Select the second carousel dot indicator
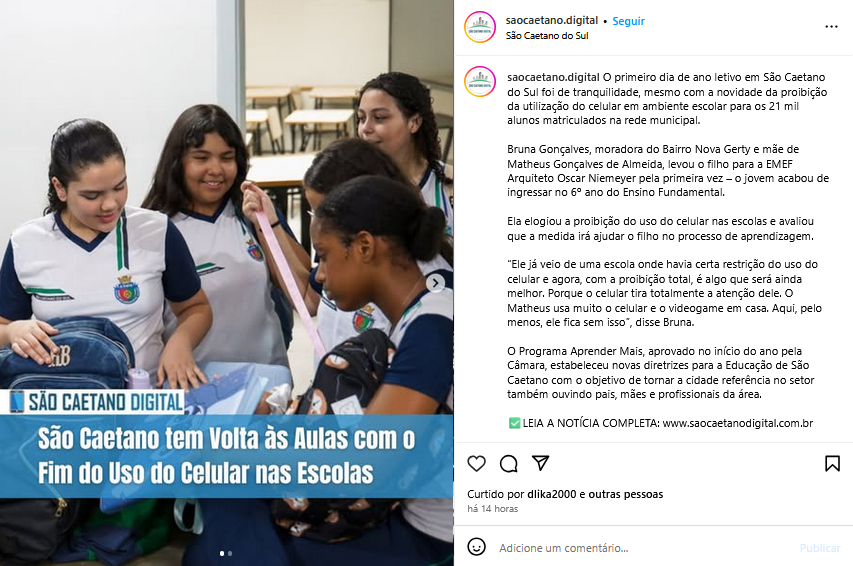The height and width of the screenshot is (566, 853). [230, 553]
